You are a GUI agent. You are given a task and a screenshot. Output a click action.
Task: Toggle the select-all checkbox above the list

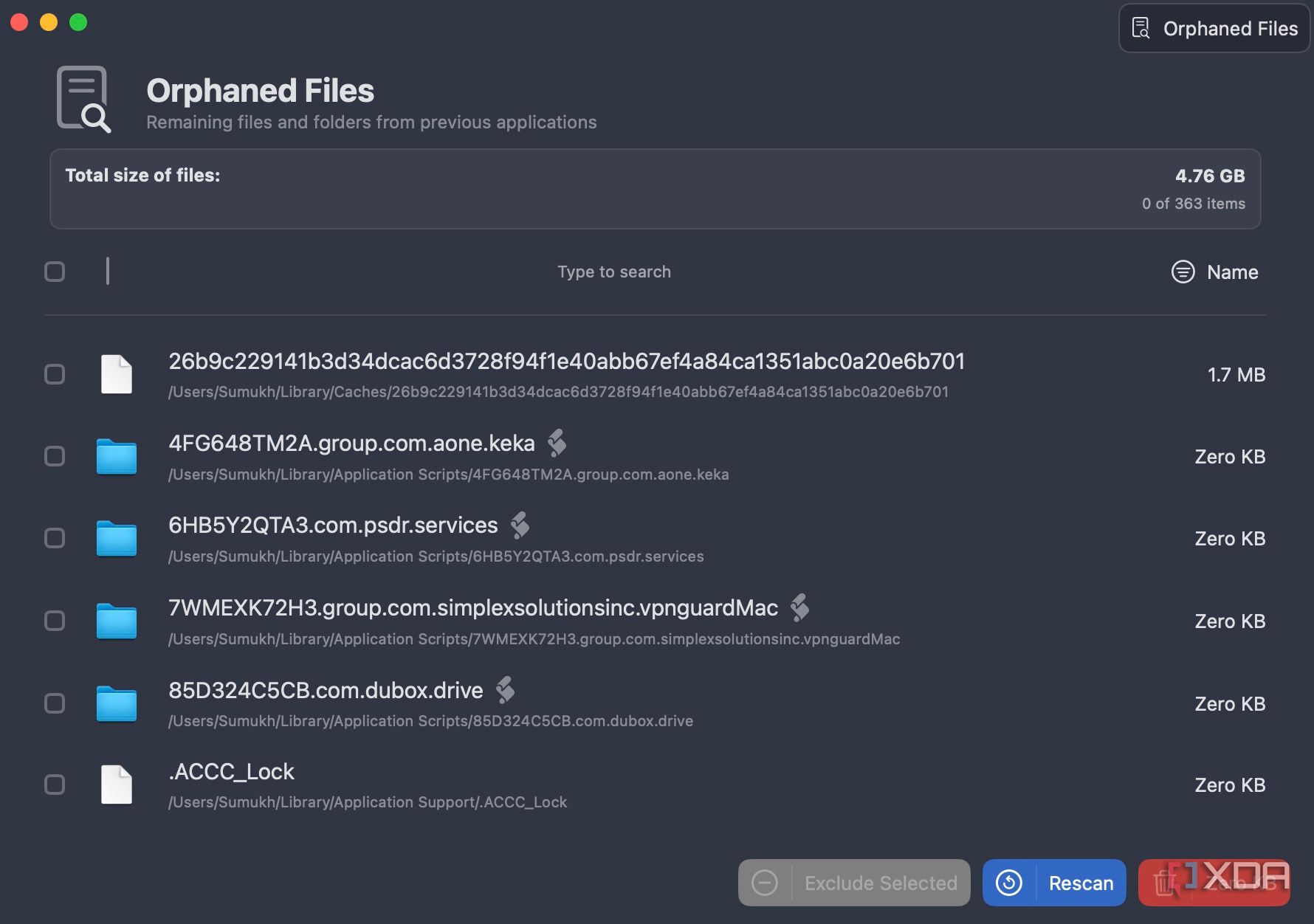(55, 272)
